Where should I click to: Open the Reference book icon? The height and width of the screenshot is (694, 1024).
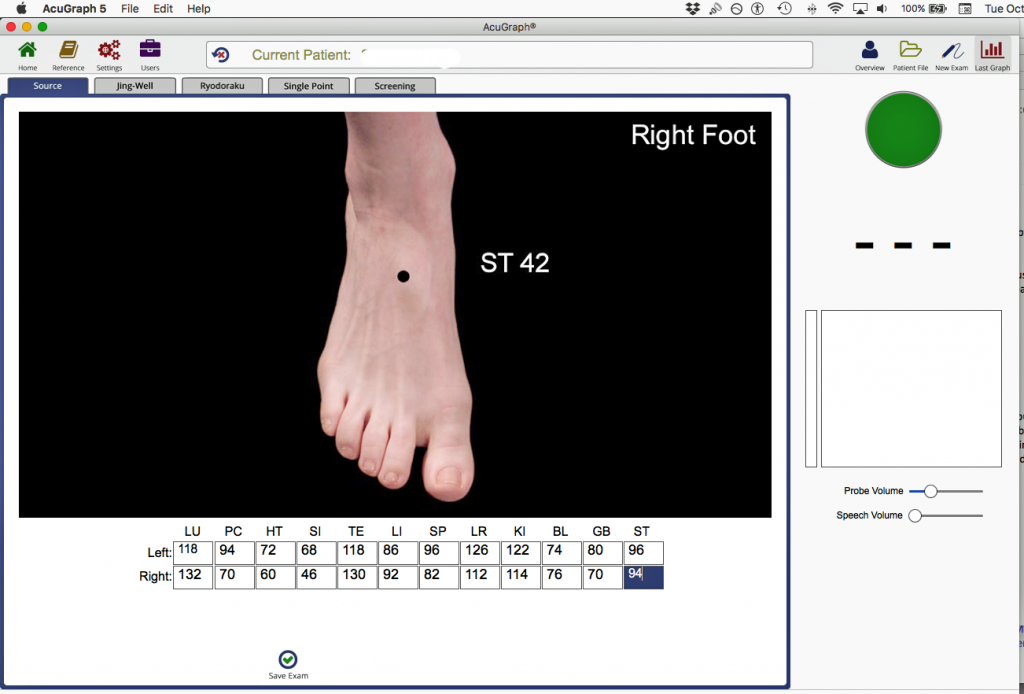pos(68,55)
